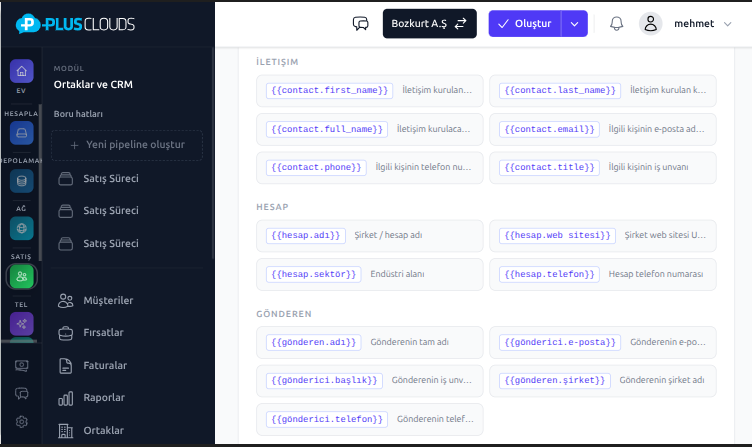Image resolution: width=752 pixels, height=447 pixels.
Task: Go to Fırsatlar
Action: (127, 333)
